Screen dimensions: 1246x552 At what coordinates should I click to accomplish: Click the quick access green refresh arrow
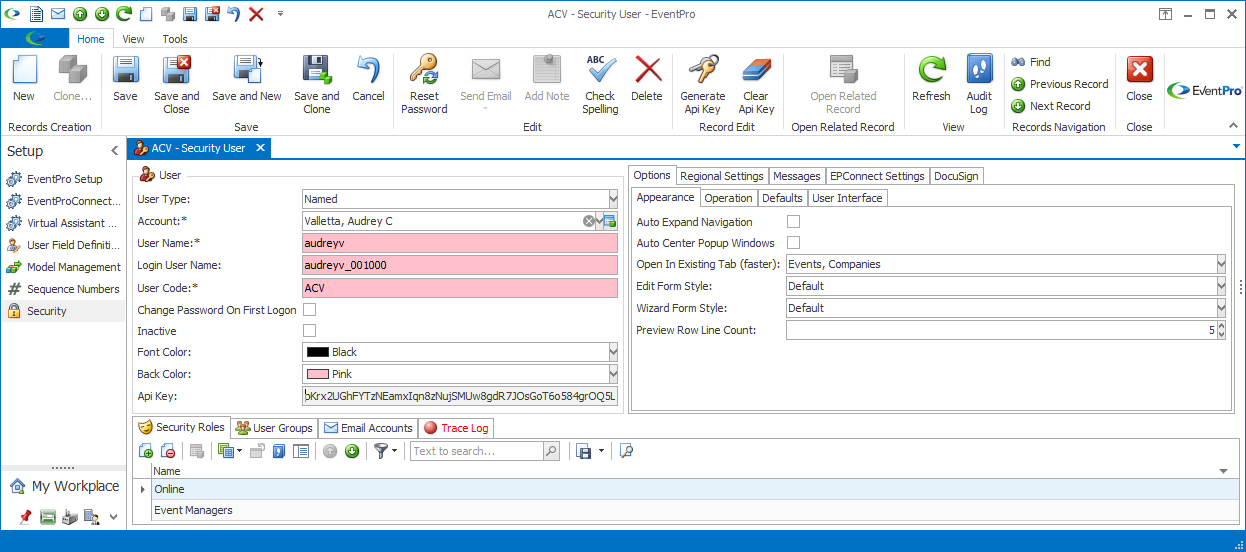coord(124,14)
